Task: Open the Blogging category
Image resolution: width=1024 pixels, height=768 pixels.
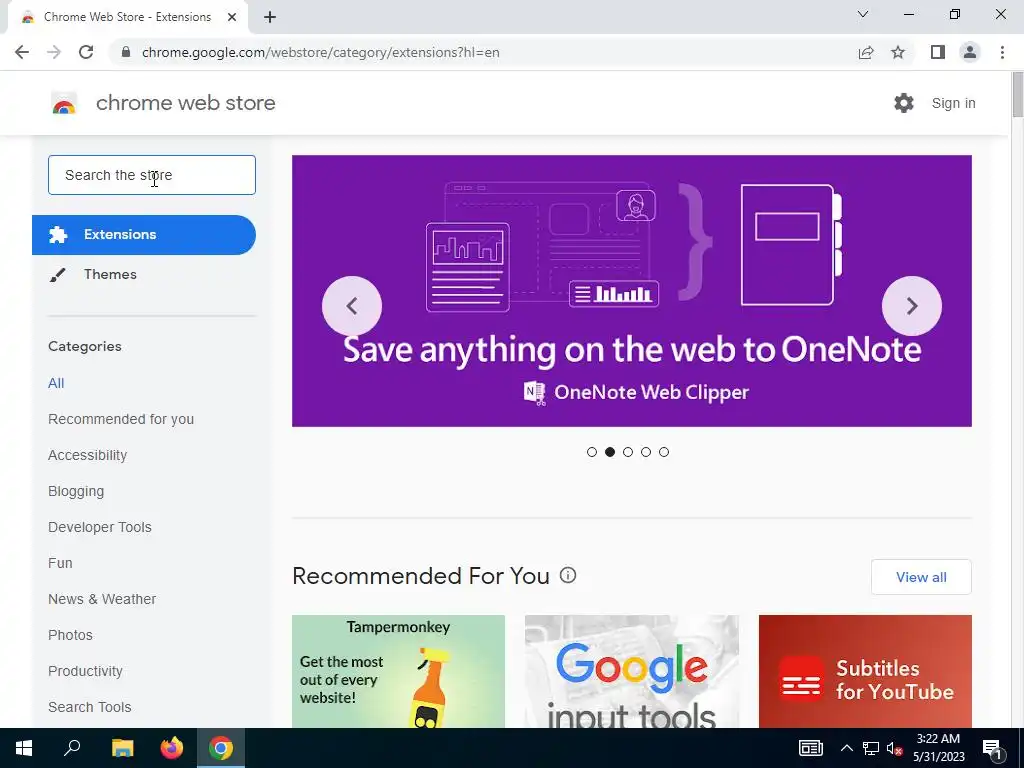Action: pos(76,491)
